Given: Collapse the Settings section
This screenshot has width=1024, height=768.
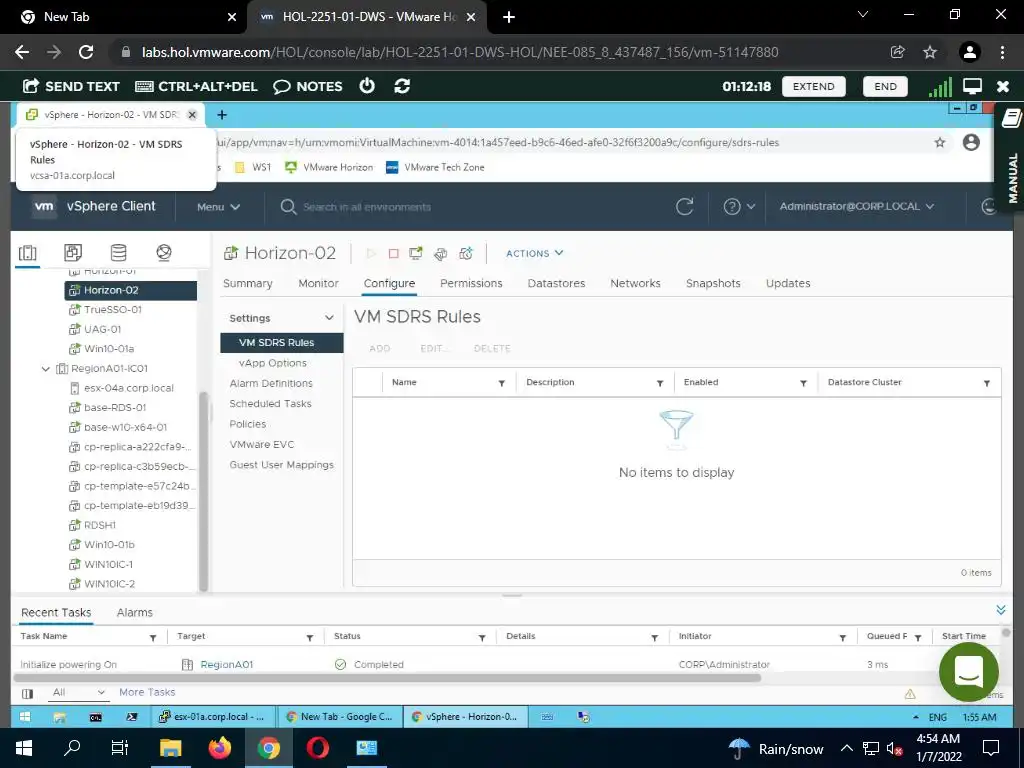Looking at the screenshot, I should point(329,318).
